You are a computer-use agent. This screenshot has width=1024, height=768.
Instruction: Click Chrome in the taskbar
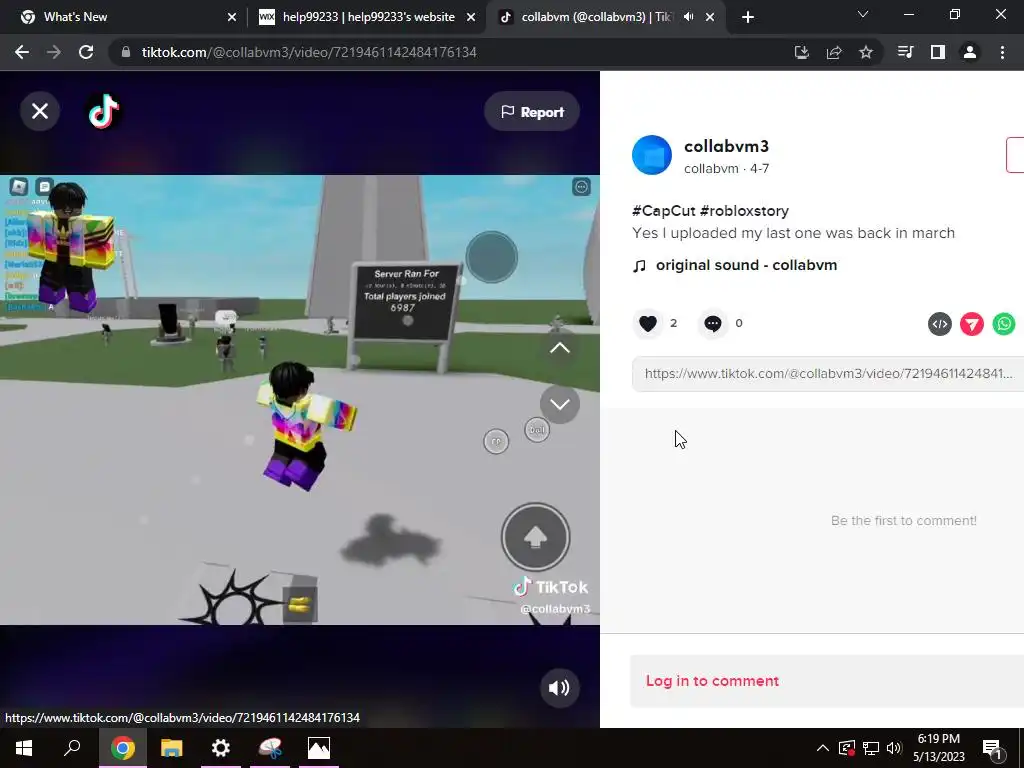122,748
